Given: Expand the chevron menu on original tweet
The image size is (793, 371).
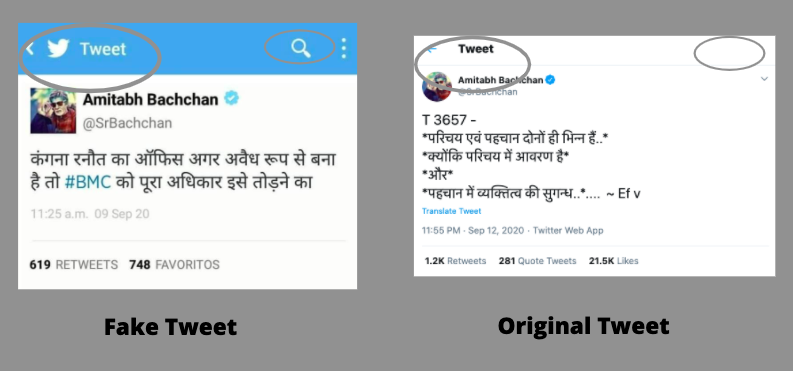Looking at the screenshot, I should (x=764, y=79).
